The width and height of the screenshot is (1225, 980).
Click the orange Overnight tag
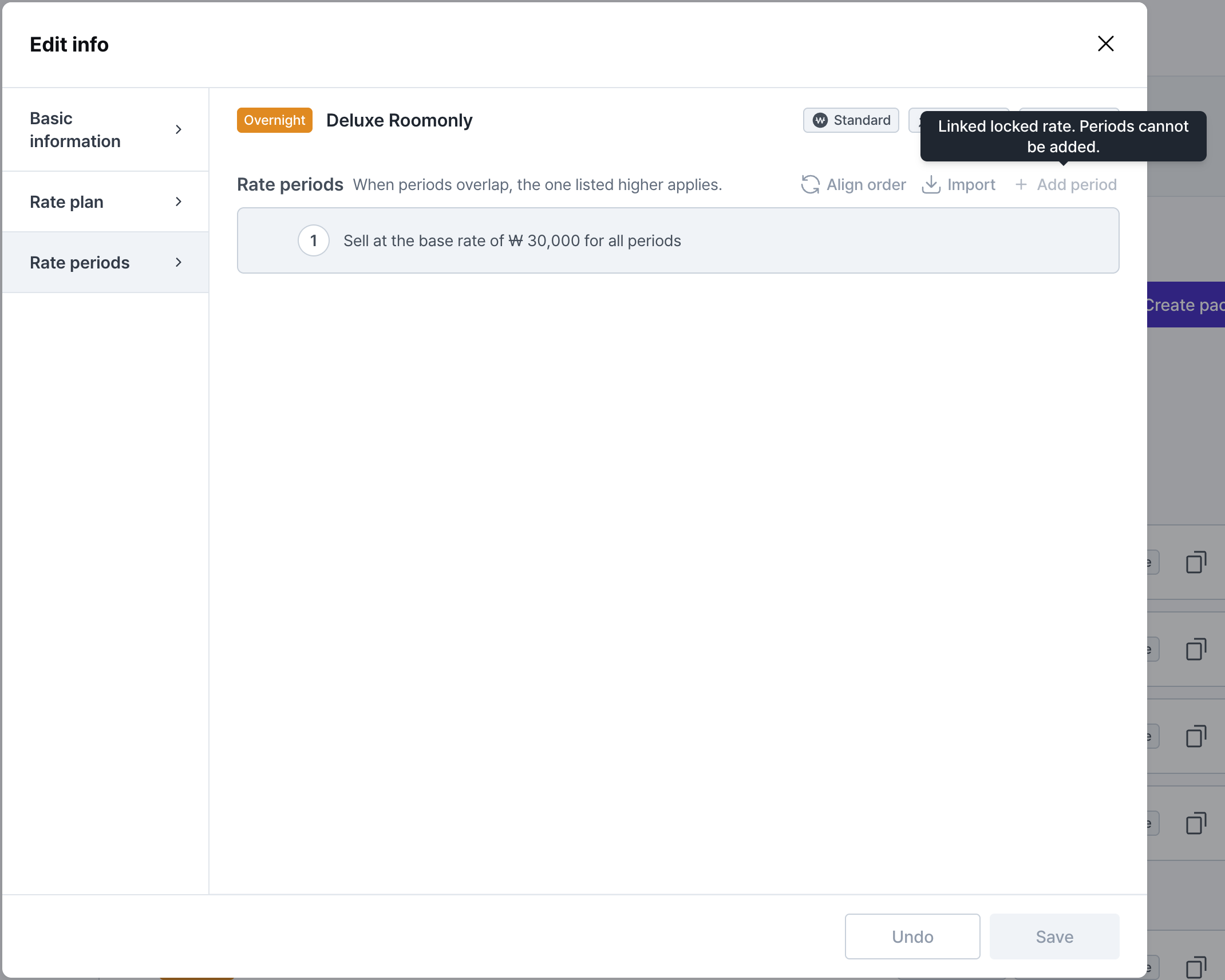(275, 120)
